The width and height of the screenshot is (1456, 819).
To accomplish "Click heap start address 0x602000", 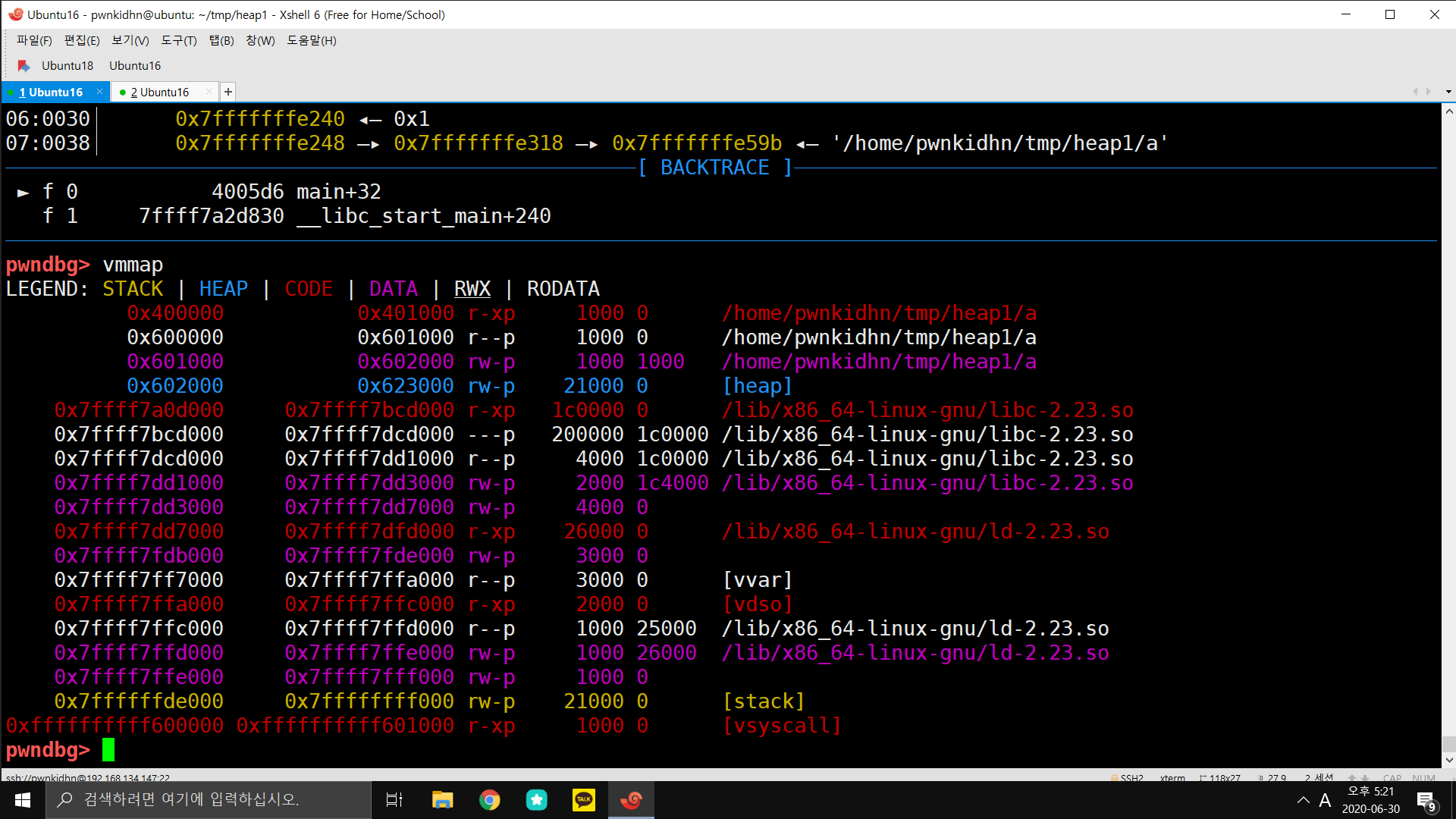I will click(x=175, y=386).
